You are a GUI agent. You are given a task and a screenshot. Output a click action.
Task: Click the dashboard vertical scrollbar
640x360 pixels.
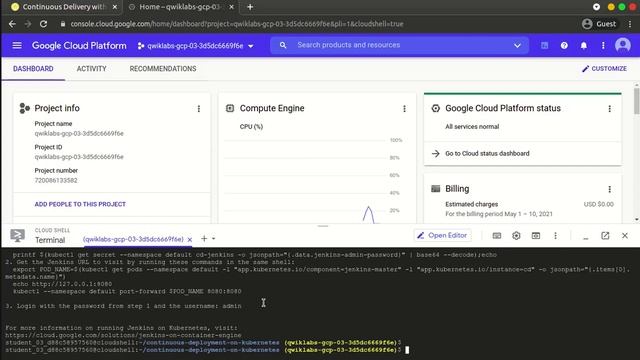pos(636,102)
